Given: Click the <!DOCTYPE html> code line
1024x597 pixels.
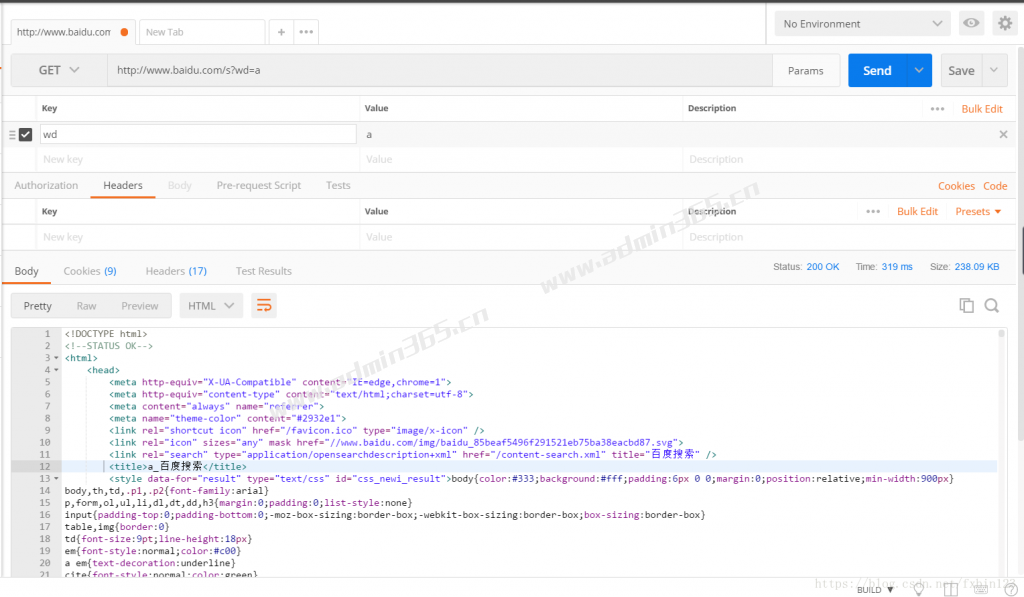Looking at the screenshot, I should pos(106,334).
